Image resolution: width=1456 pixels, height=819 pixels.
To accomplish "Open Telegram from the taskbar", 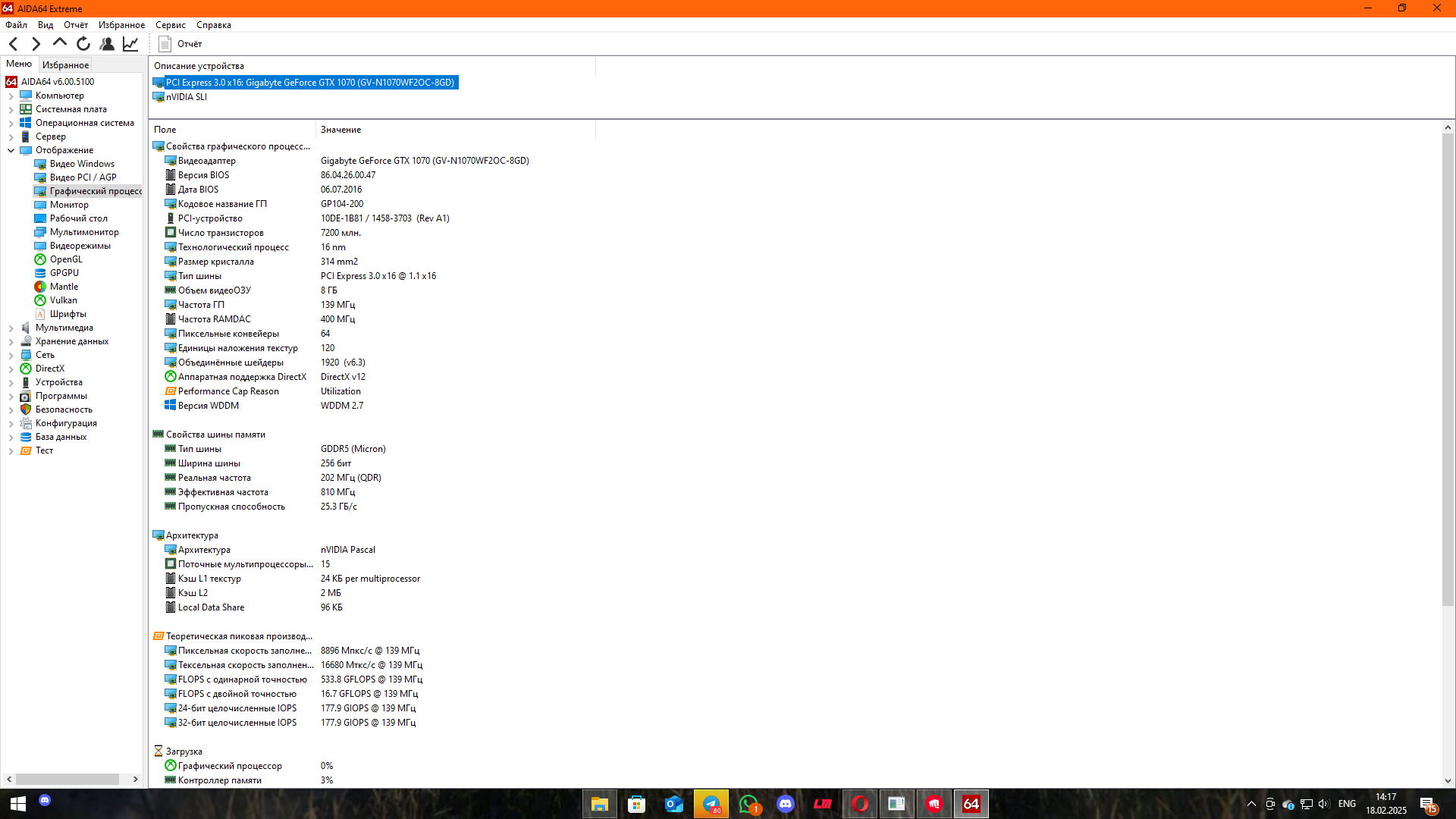I will tap(711, 804).
